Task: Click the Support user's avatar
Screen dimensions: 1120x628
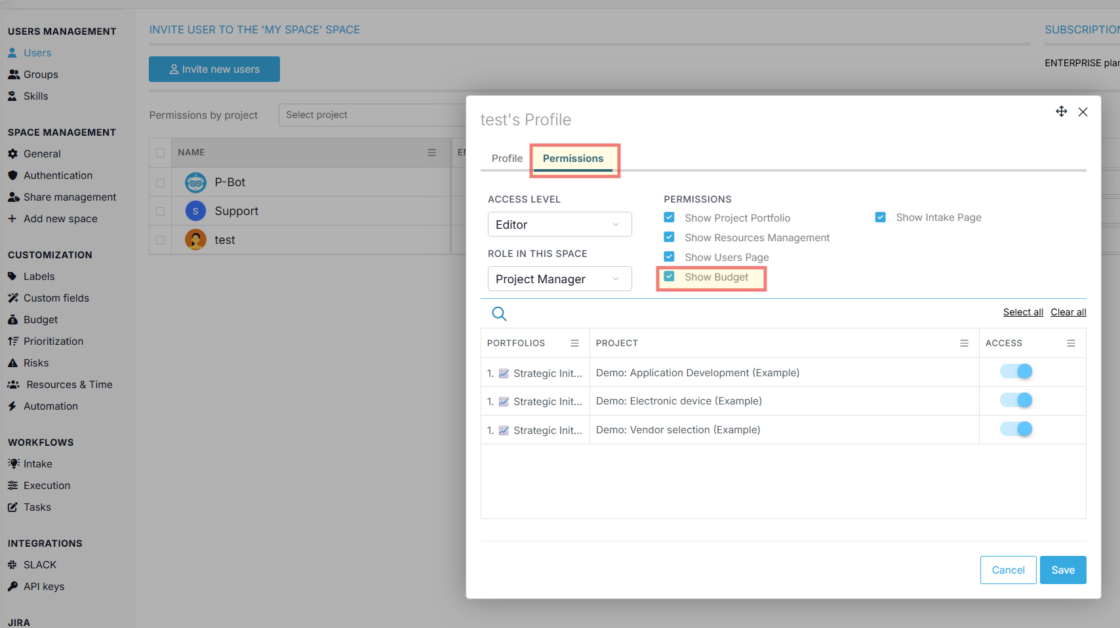Action: 195,211
